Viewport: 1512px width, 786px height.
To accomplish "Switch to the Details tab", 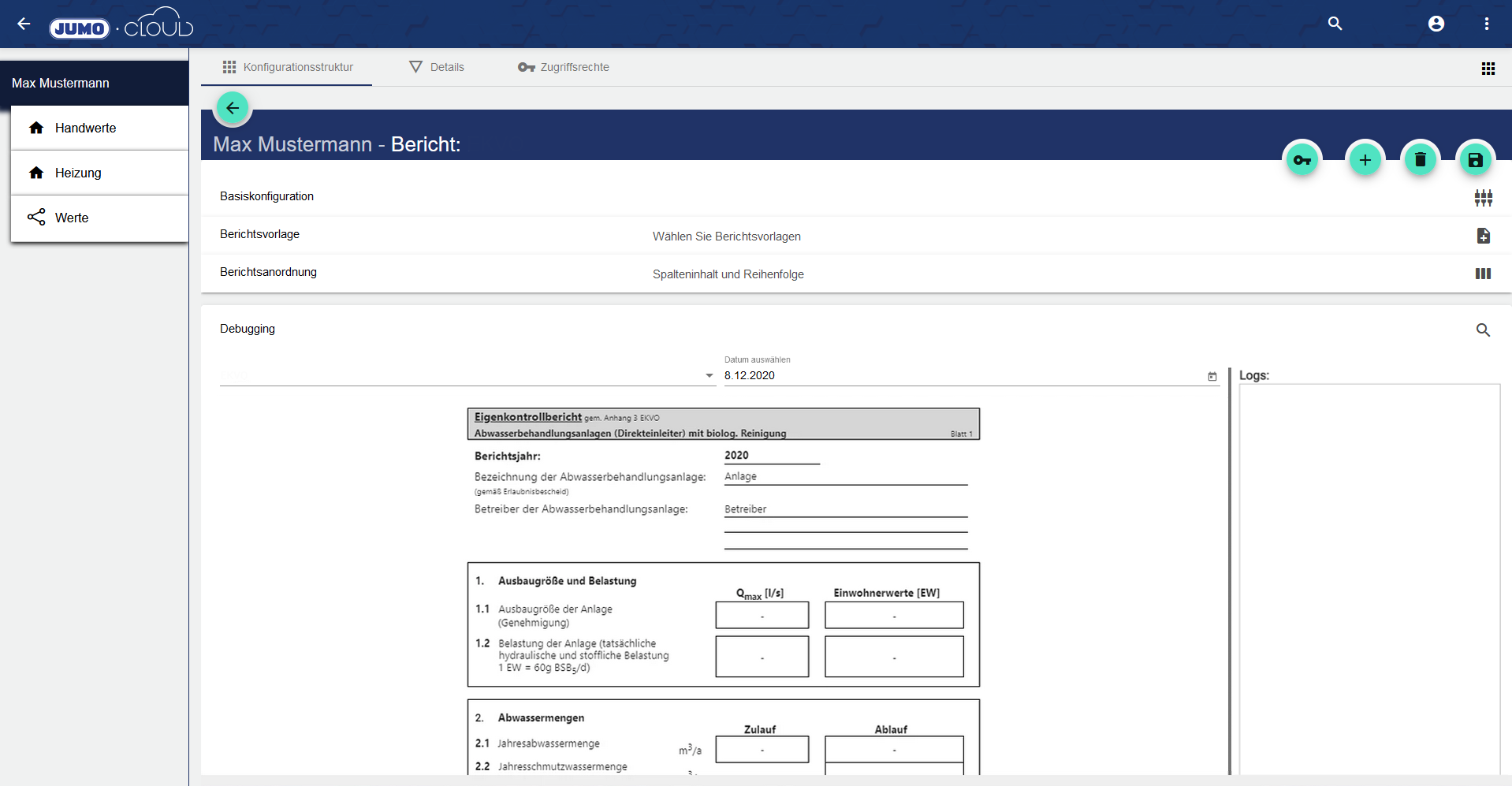I will [x=437, y=67].
